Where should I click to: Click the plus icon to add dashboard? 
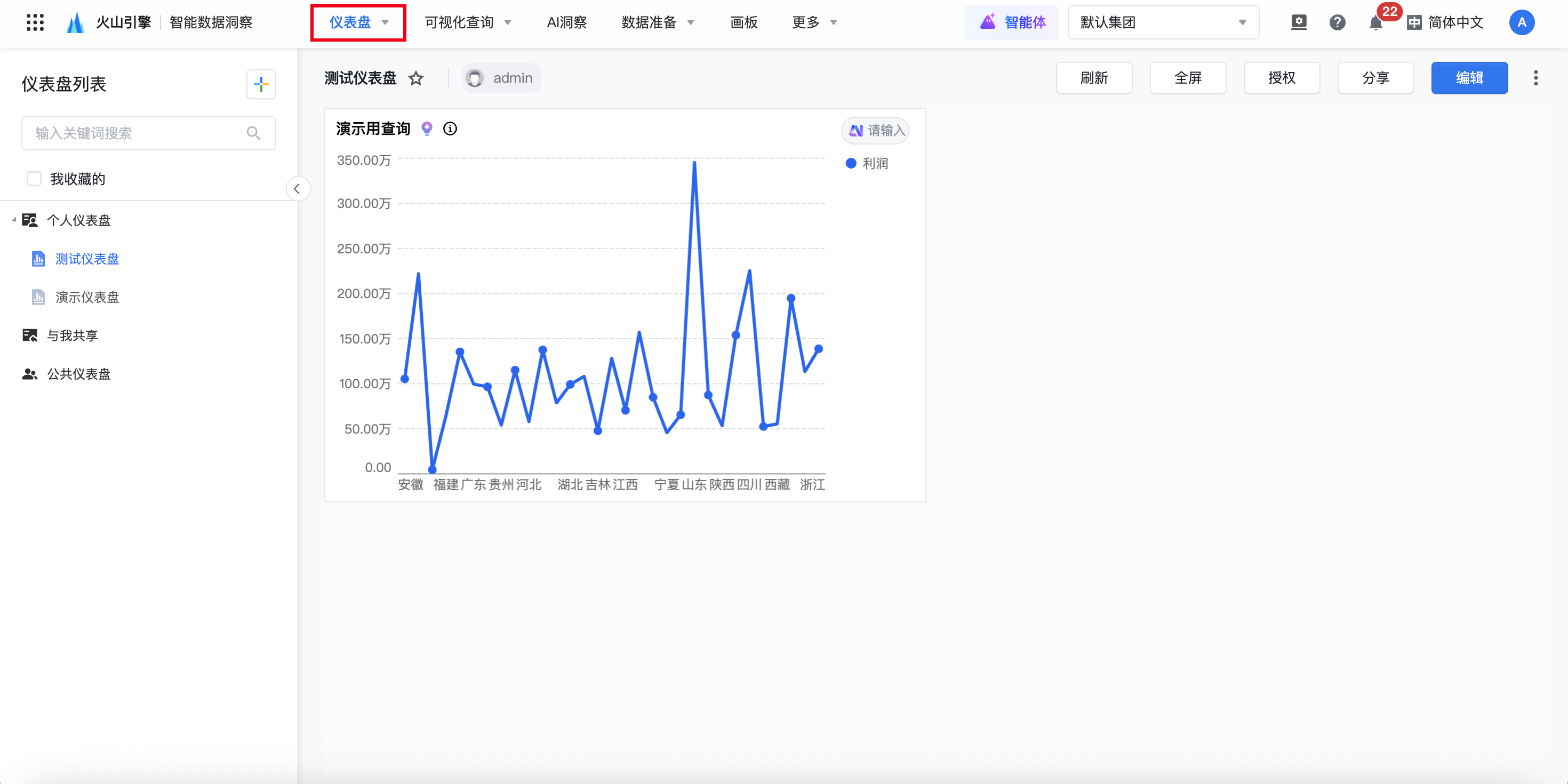(x=261, y=84)
